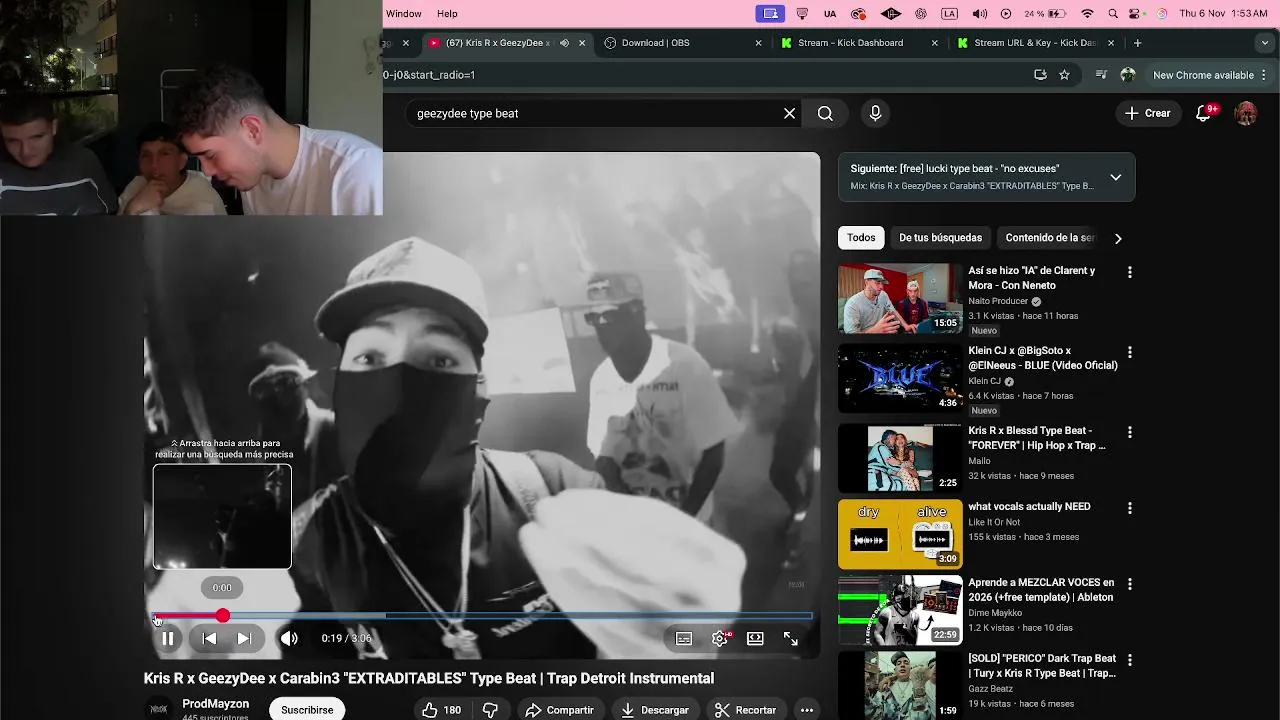Select the Contenido de la serie chip
This screenshot has height=720, width=1280.
[1050, 238]
